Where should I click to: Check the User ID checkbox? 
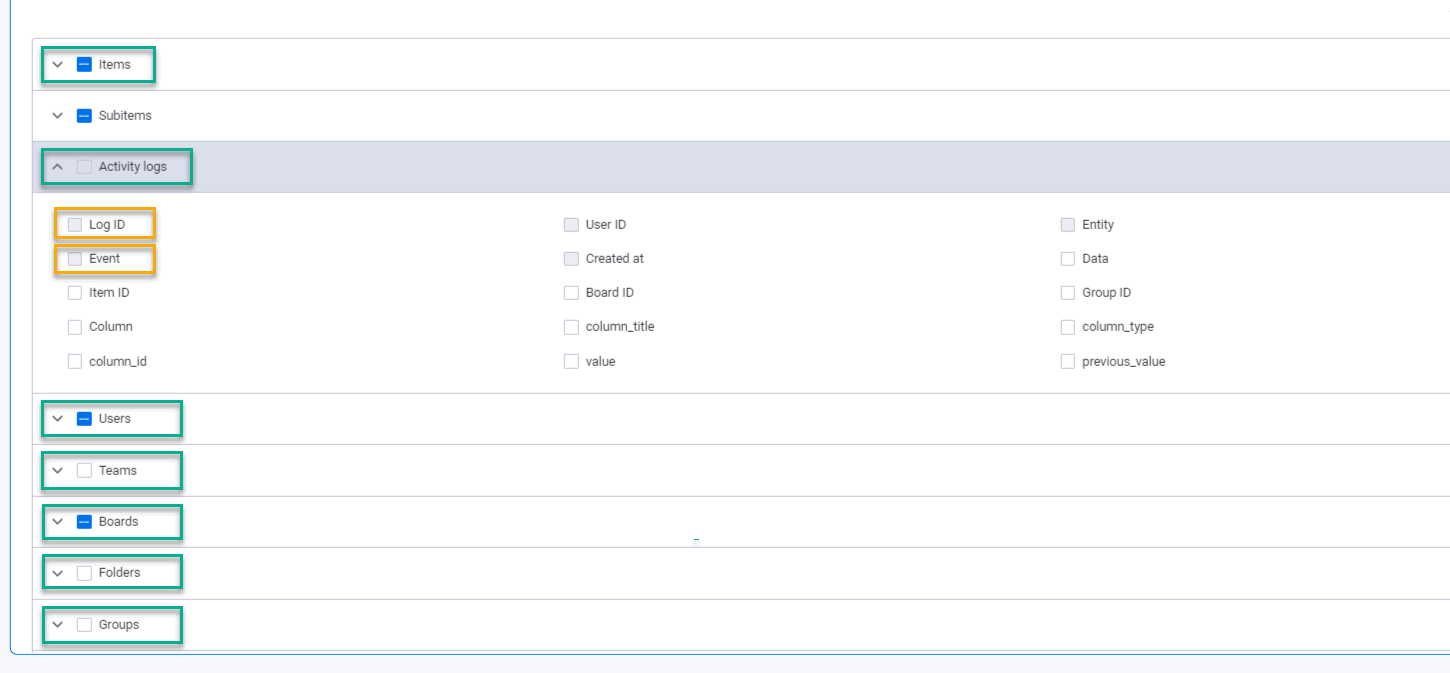click(x=570, y=224)
